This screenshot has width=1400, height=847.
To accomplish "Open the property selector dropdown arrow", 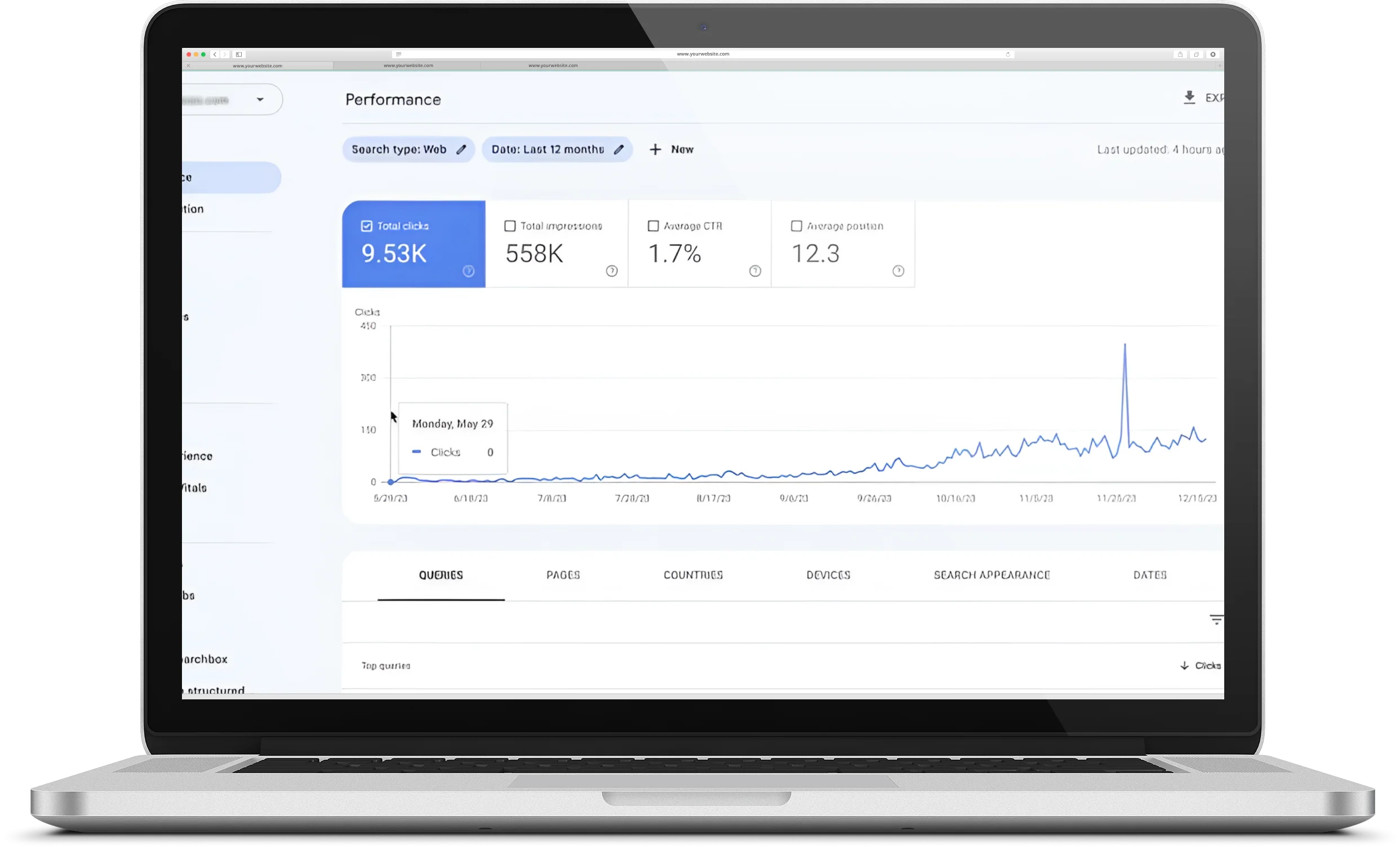I will click(x=260, y=100).
